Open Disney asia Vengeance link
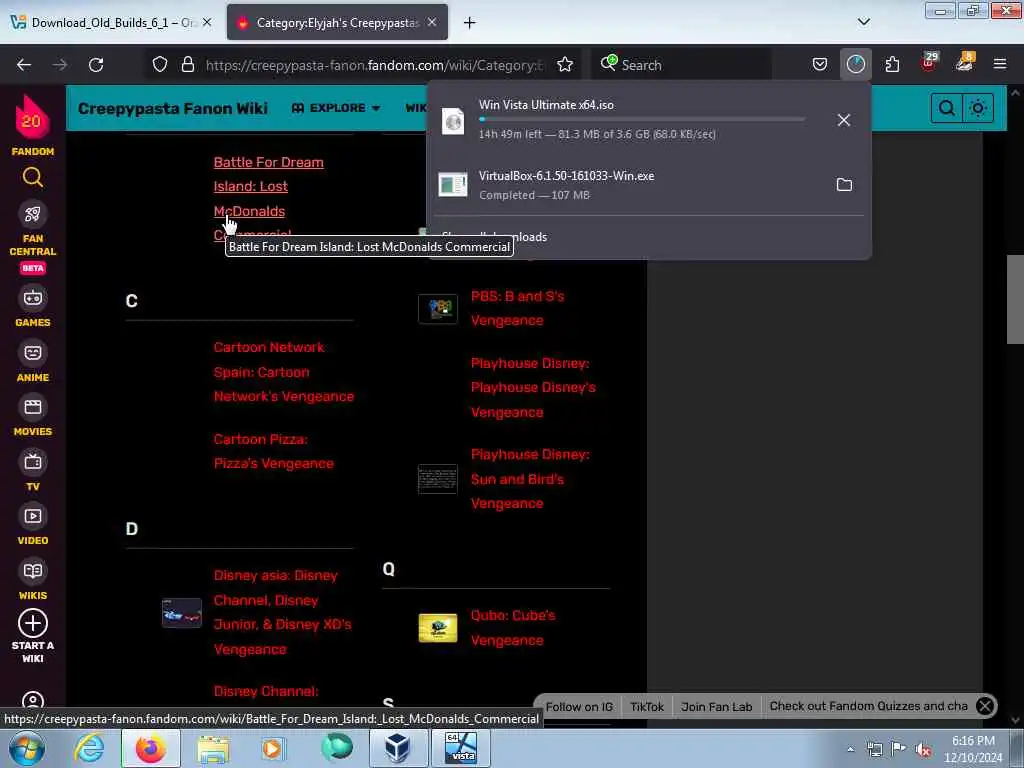The width and height of the screenshot is (1024, 768). click(282, 612)
